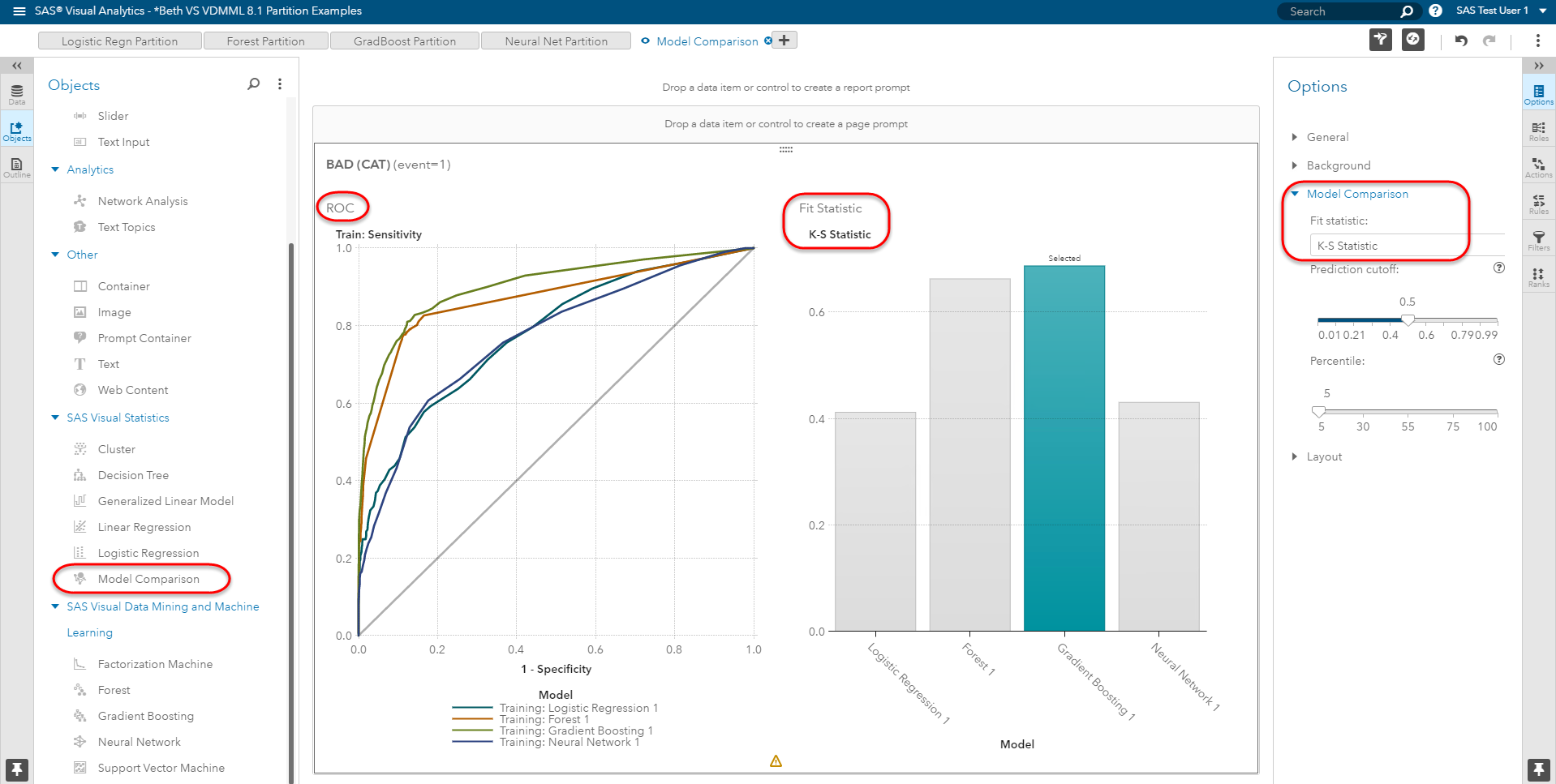Open the Data panel in left sidebar
The height and width of the screenshot is (784, 1556).
[x=15, y=92]
